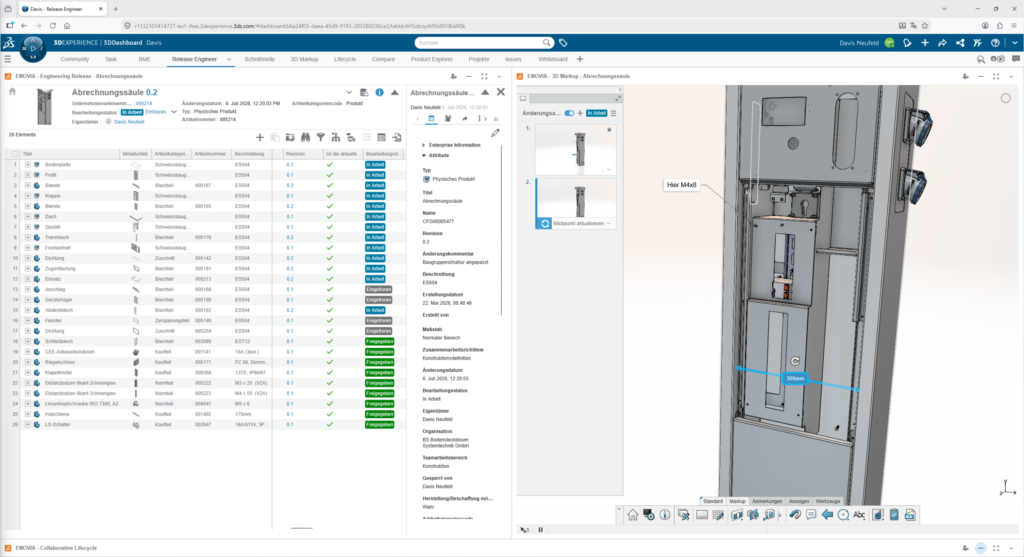The height and width of the screenshot is (557, 1024).
Task: Click the Freigegeben badge for LS-Schalter
Action: (x=379, y=424)
